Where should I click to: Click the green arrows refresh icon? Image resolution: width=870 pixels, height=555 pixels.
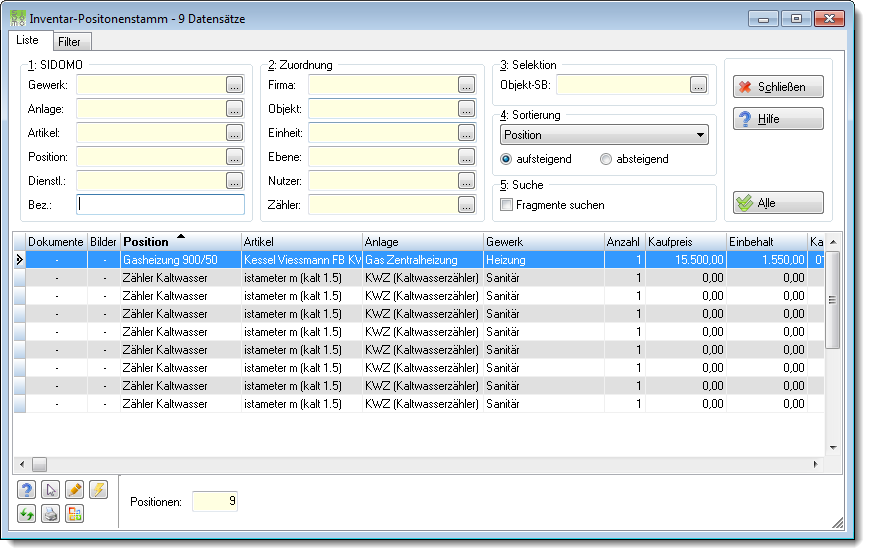26,514
